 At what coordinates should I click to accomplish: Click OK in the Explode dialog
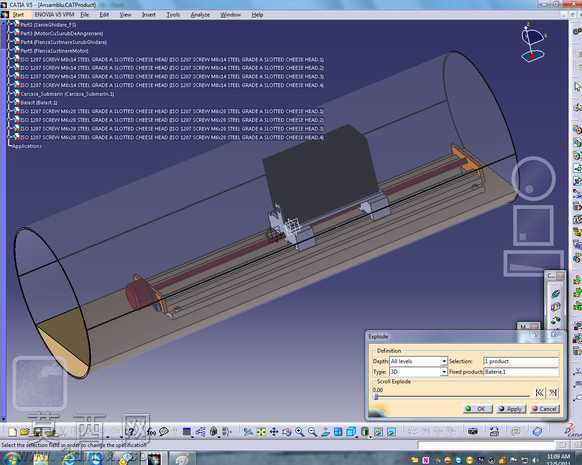[478, 409]
